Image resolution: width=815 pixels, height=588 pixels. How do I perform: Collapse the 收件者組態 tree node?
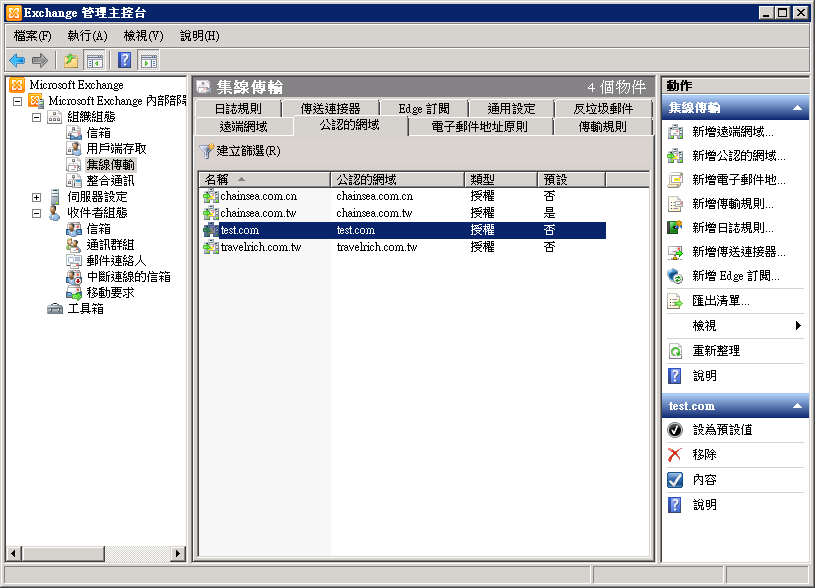click(x=36, y=213)
